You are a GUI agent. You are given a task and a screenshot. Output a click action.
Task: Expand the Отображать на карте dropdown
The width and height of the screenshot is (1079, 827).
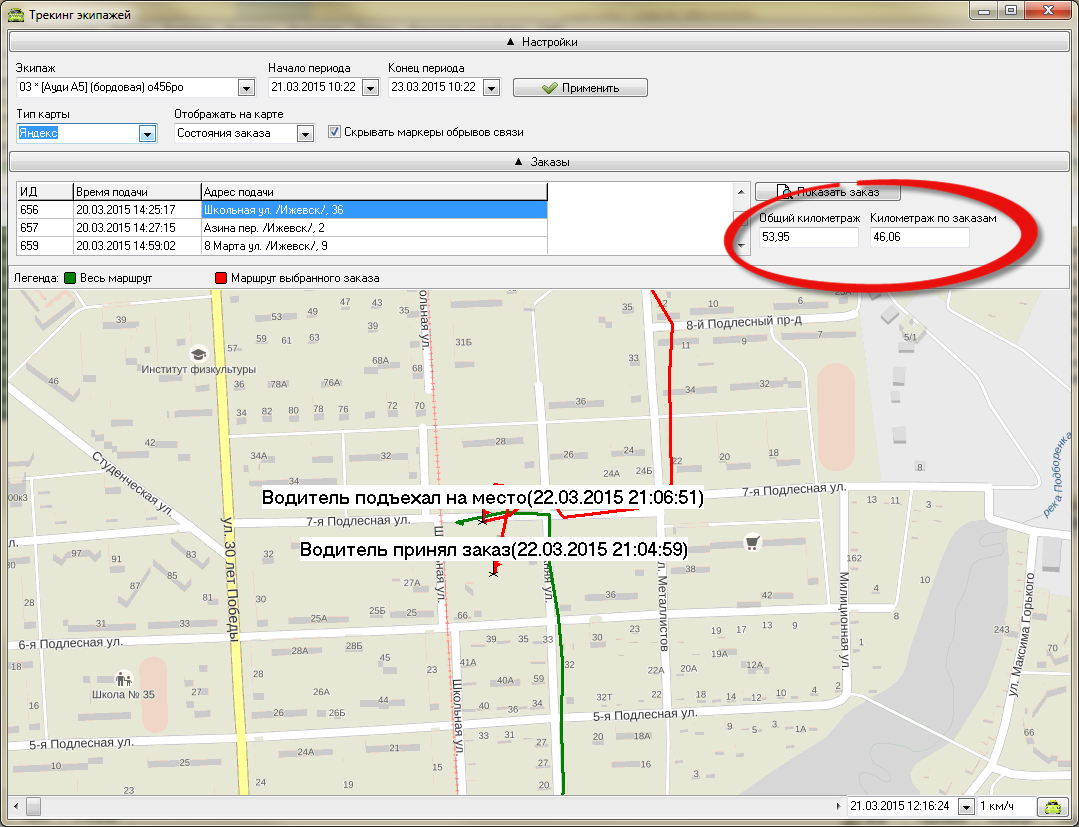coord(305,133)
